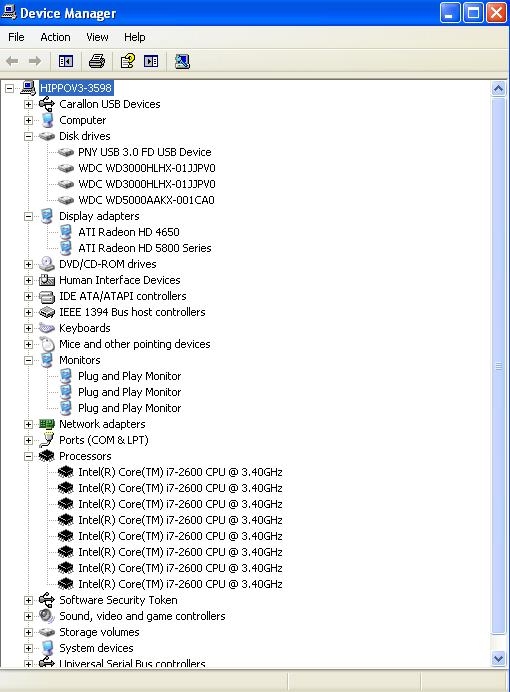Click the Scan for hardware changes icon

pos(182,61)
